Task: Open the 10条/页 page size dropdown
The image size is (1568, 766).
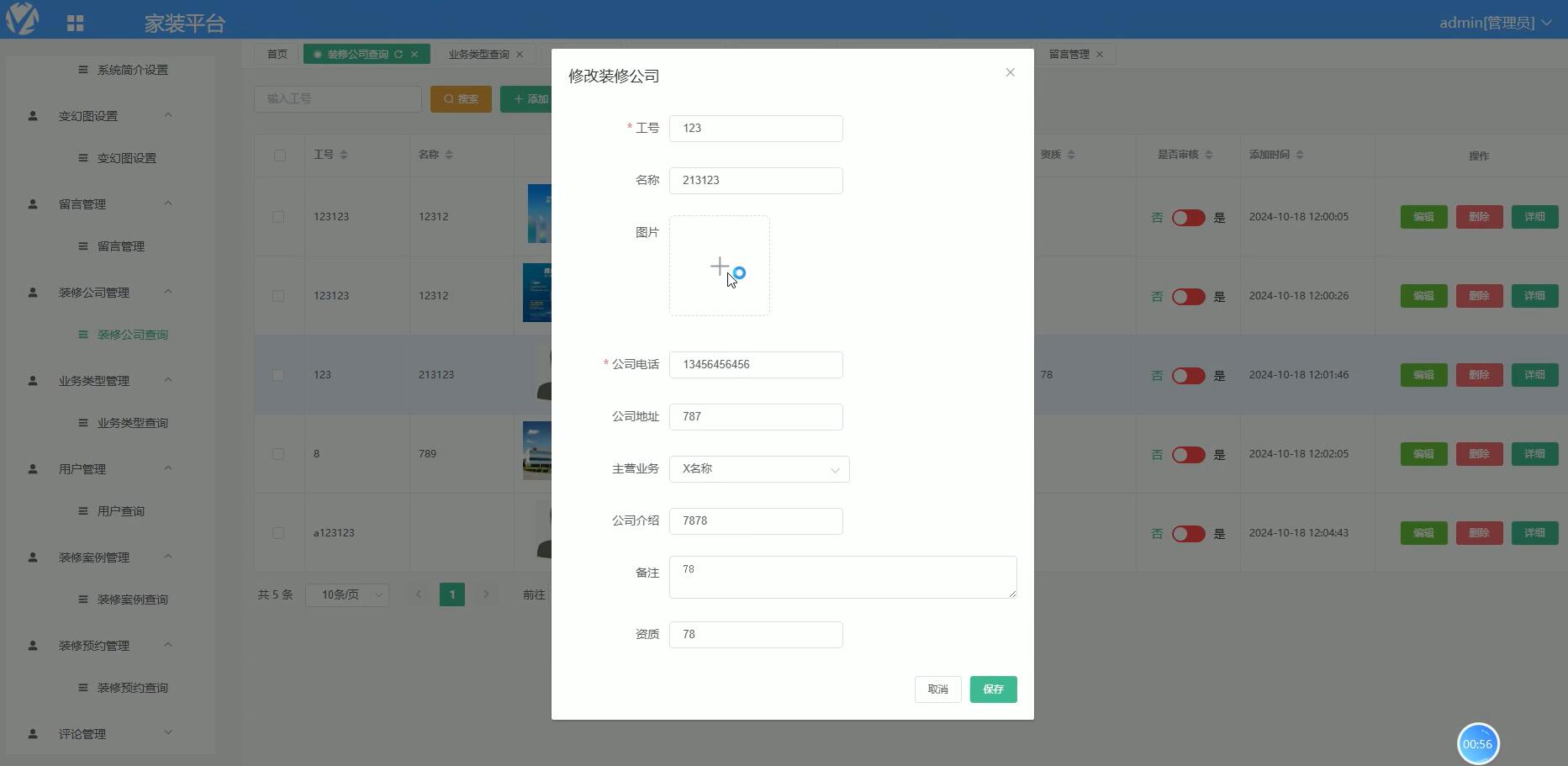Action: point(346,594)
